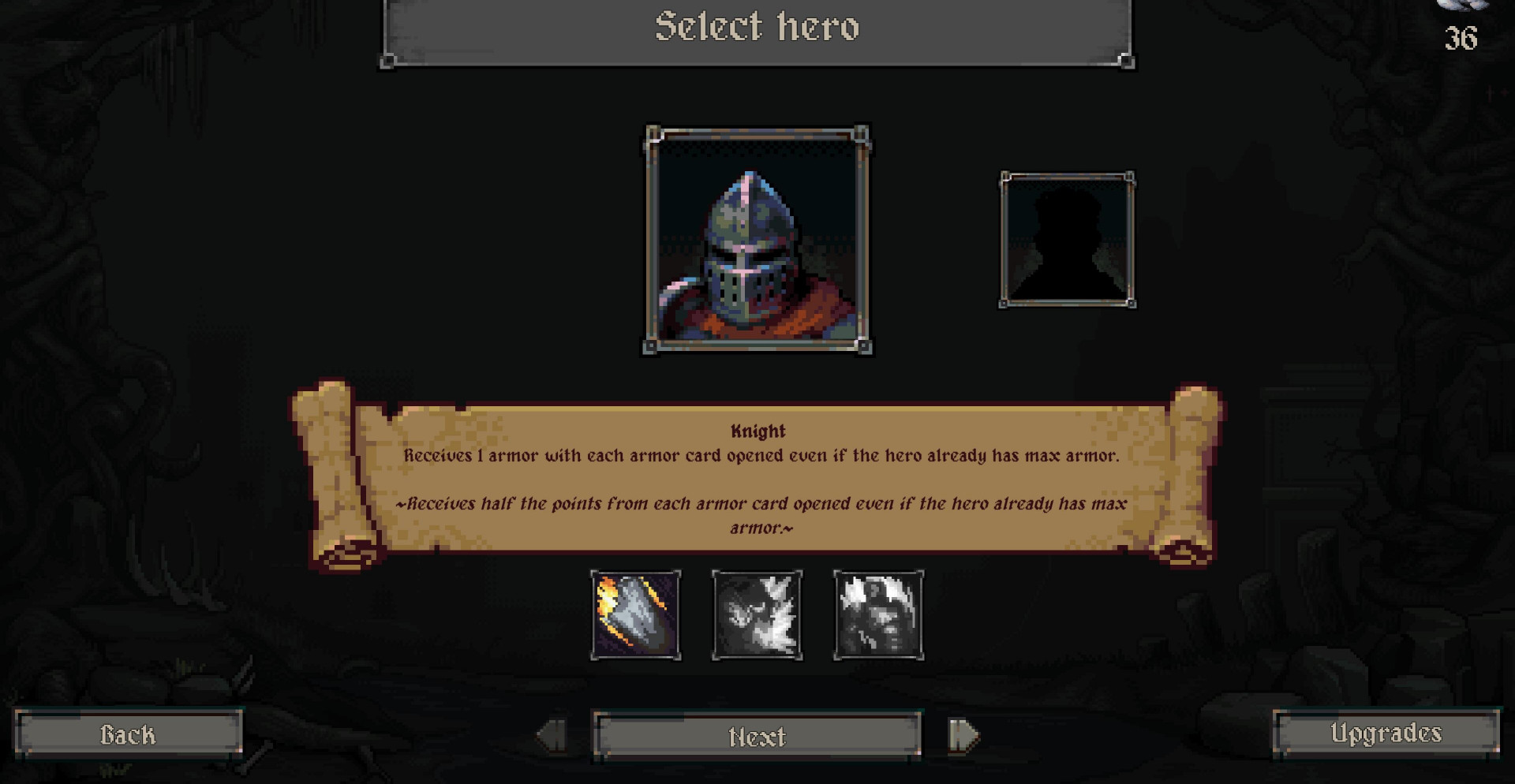Viewport: 1515px width, 784px height.
Task: Go to previous hero with left arrow
Action: click(552, 735)
